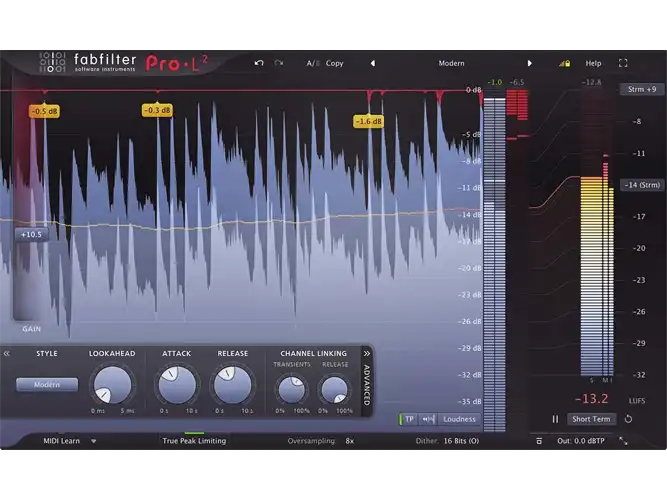Click the Attack knob
This screenshot has width=667, height=500.
coord(177,384)
